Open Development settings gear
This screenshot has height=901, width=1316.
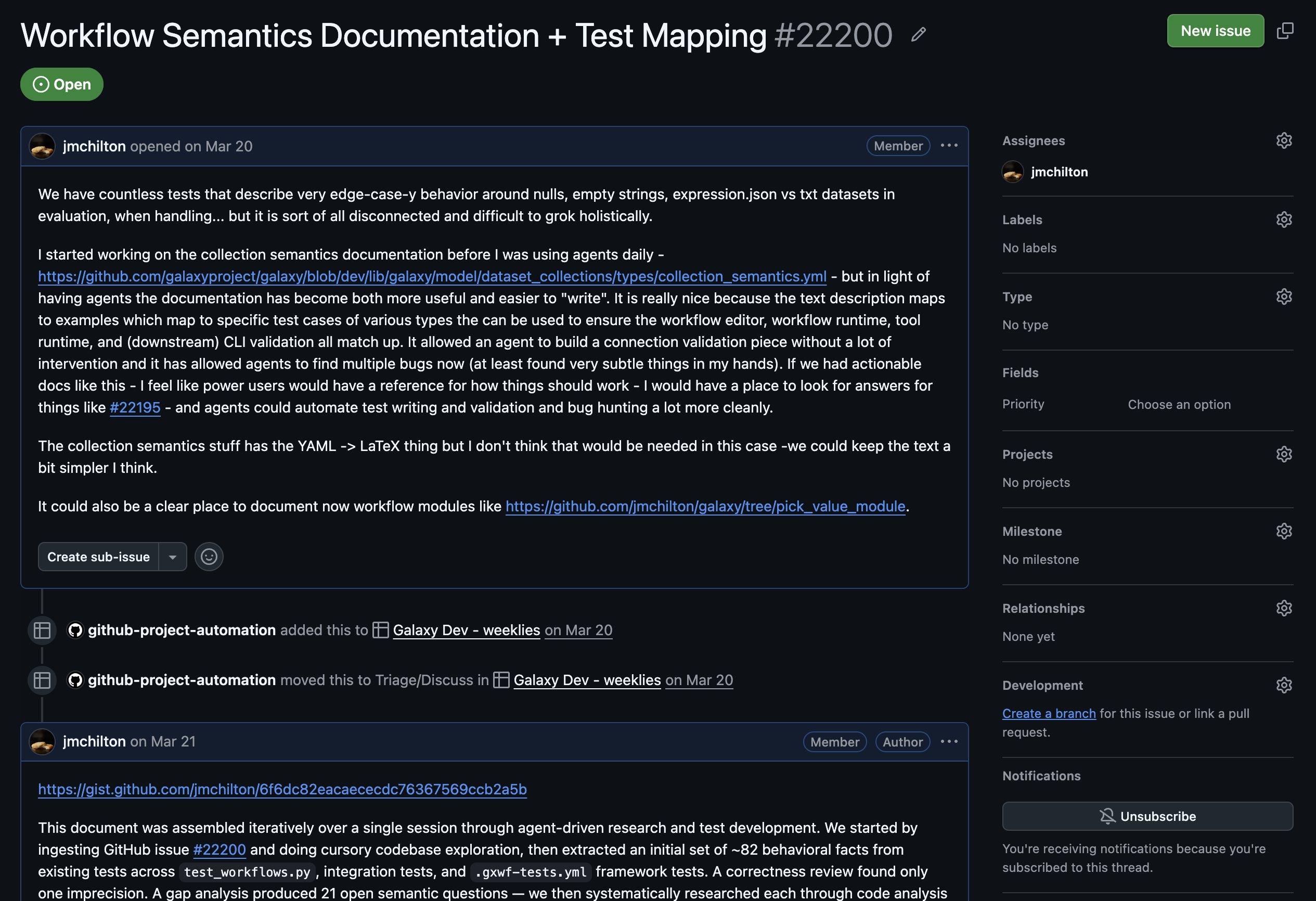(1284, 685)
